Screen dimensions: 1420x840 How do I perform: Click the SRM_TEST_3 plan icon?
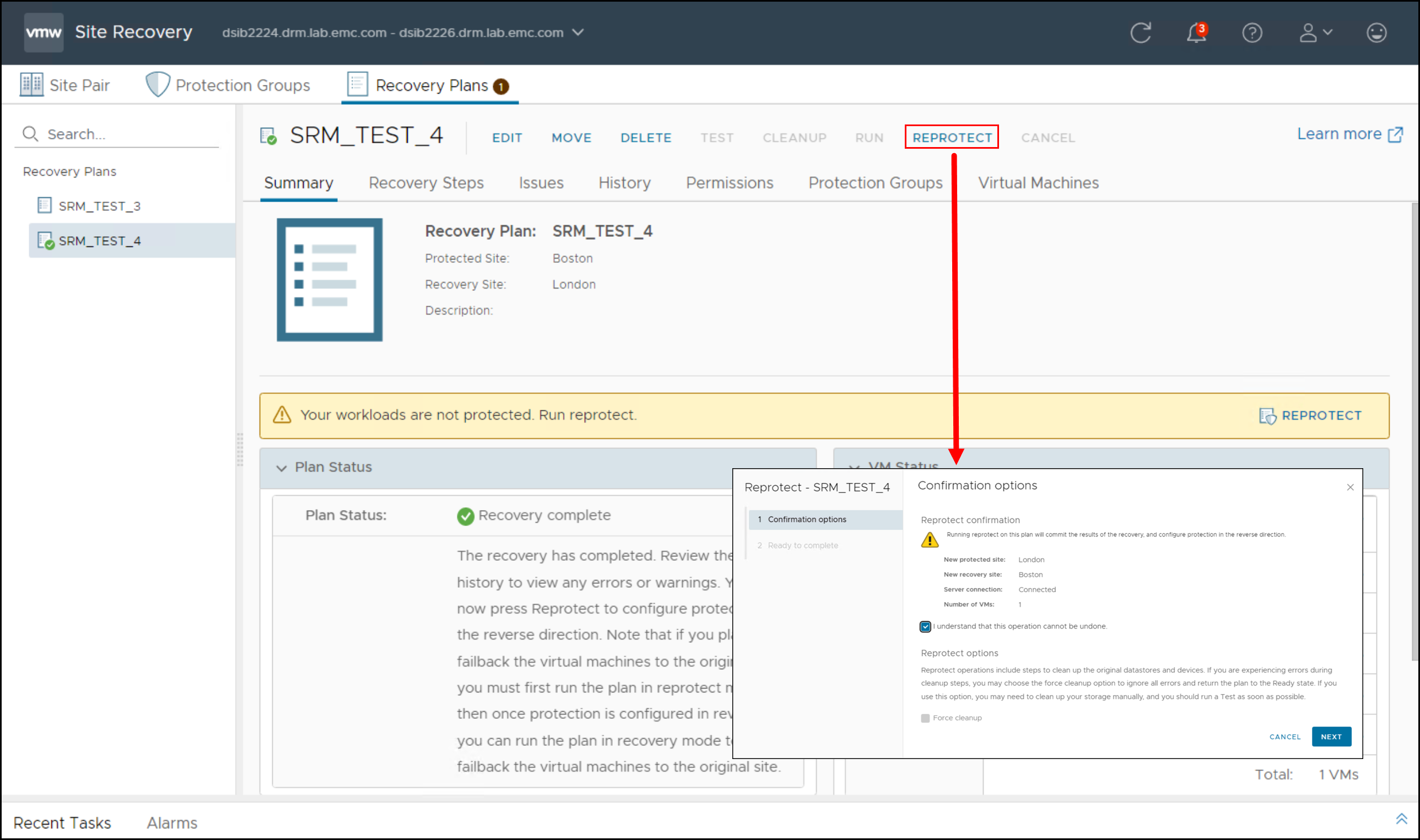[x=45, y=205]
